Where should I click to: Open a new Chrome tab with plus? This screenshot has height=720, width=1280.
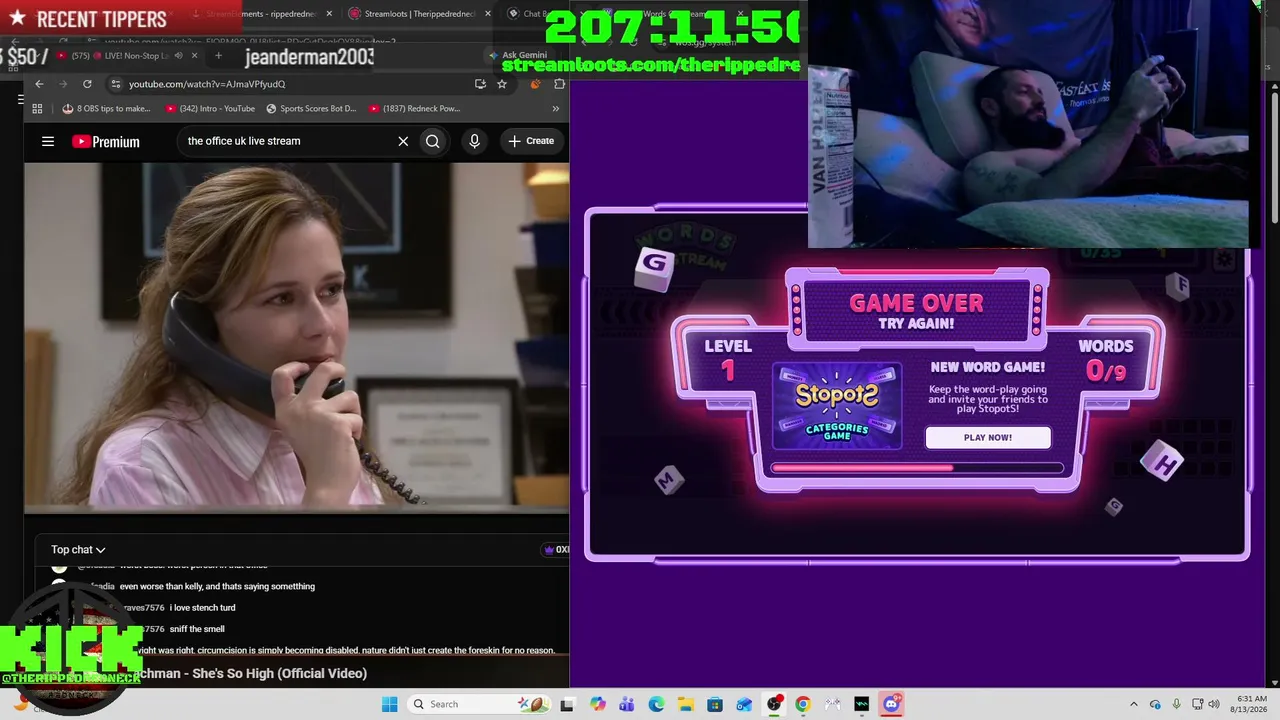tap(218, 56)
